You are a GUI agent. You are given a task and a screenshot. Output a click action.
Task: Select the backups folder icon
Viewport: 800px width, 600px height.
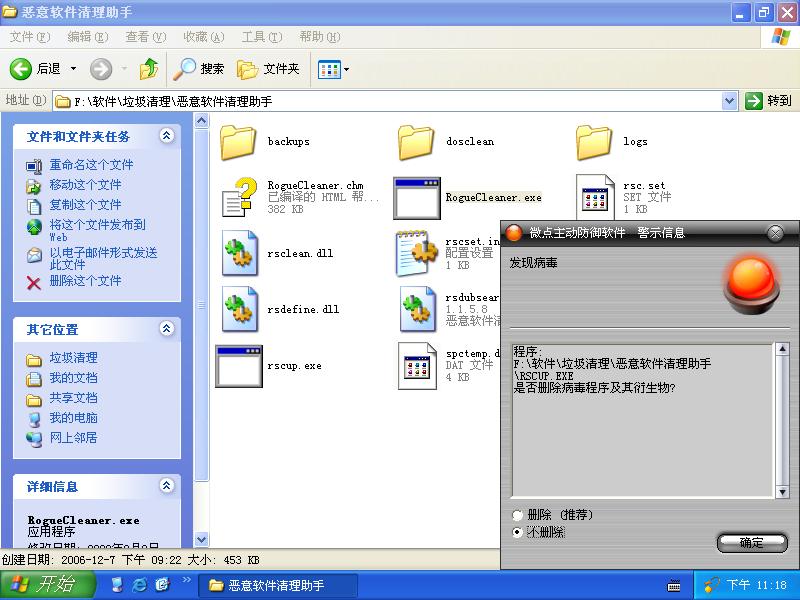click(238, 143)
